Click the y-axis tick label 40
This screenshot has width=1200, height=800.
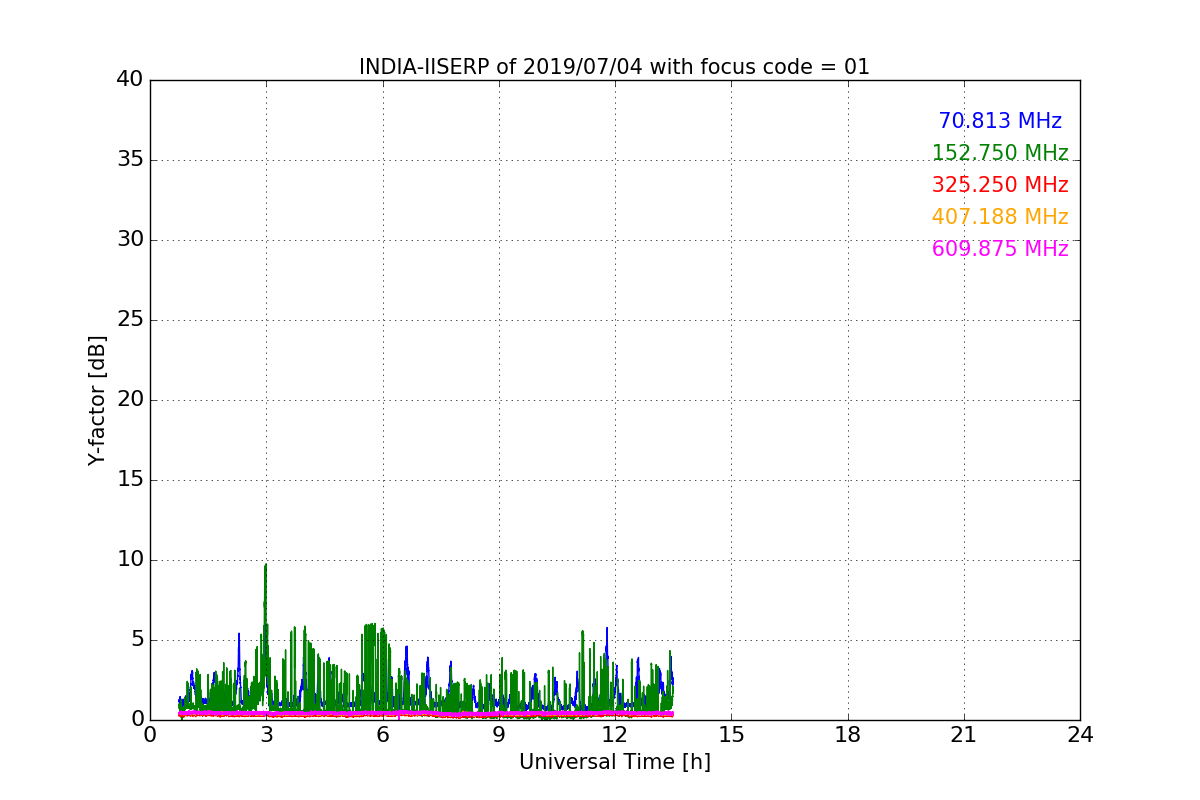(130, 80)
